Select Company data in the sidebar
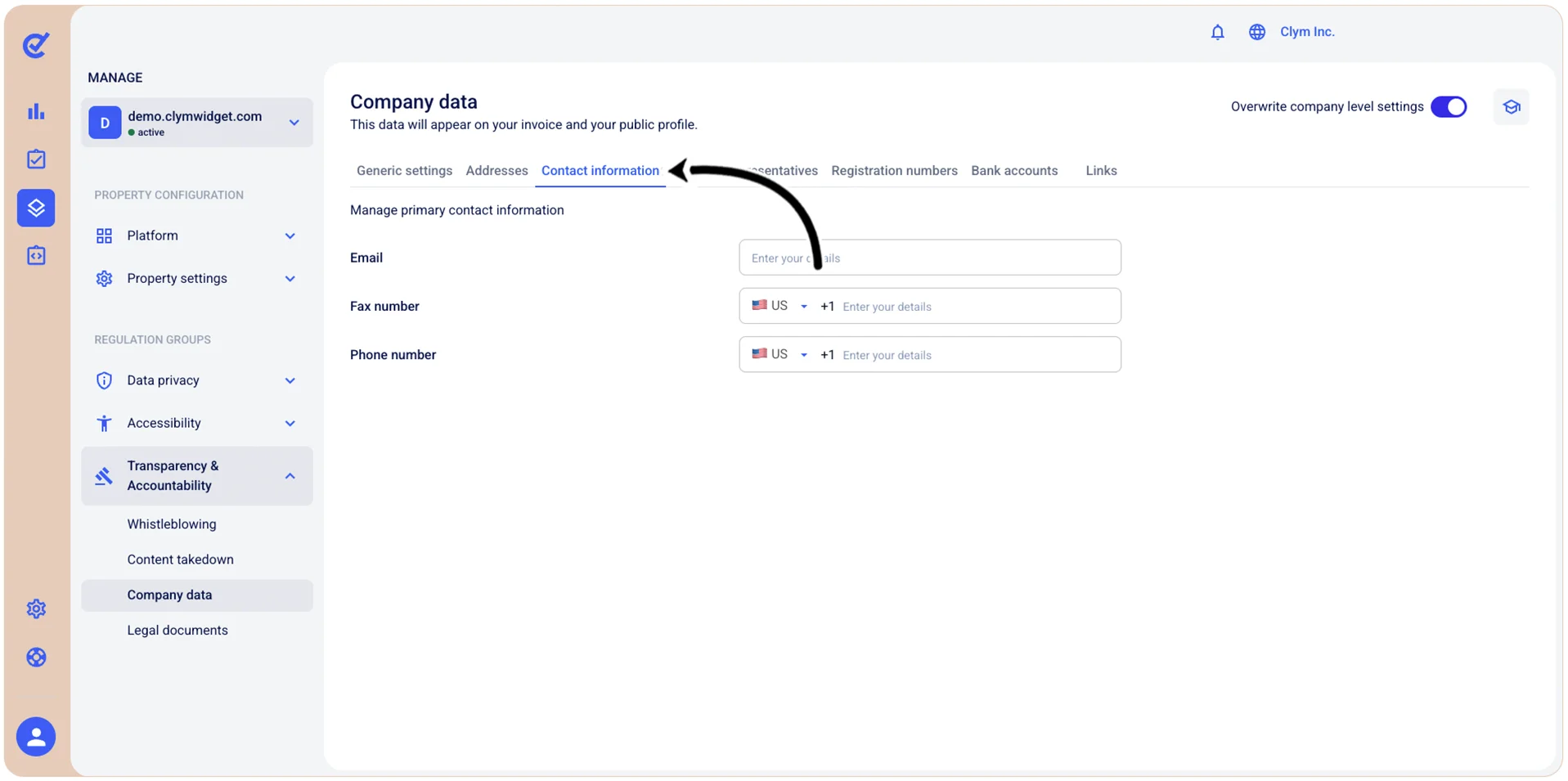1568x781 pixels. [x=197, y=595]
